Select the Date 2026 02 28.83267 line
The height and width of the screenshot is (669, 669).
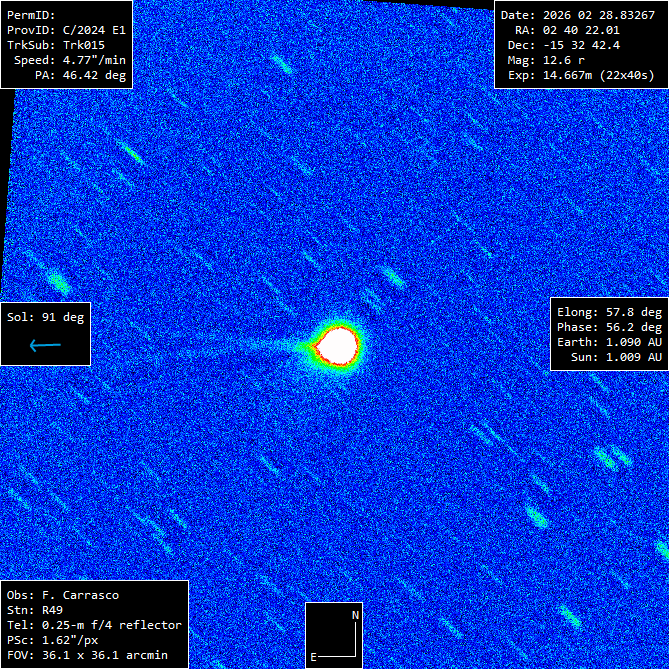click(577, 16)
